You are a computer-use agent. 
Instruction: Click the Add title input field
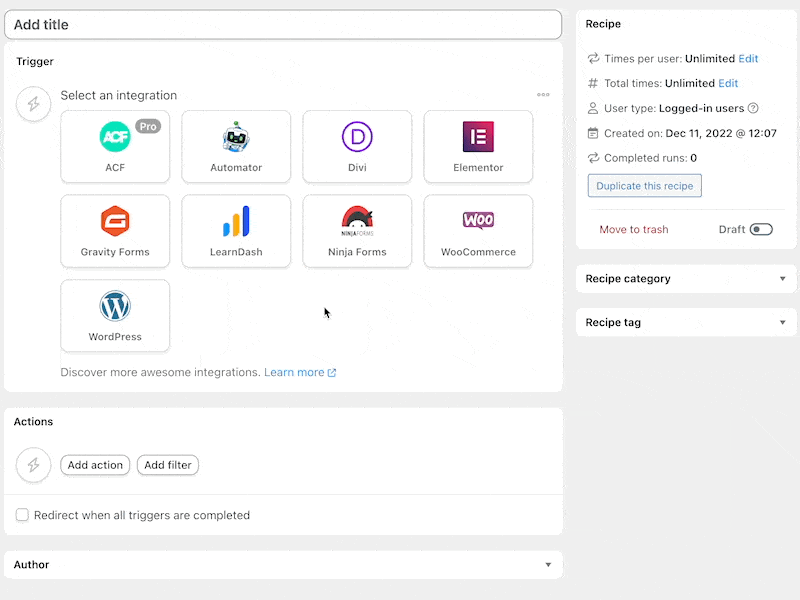283,24
